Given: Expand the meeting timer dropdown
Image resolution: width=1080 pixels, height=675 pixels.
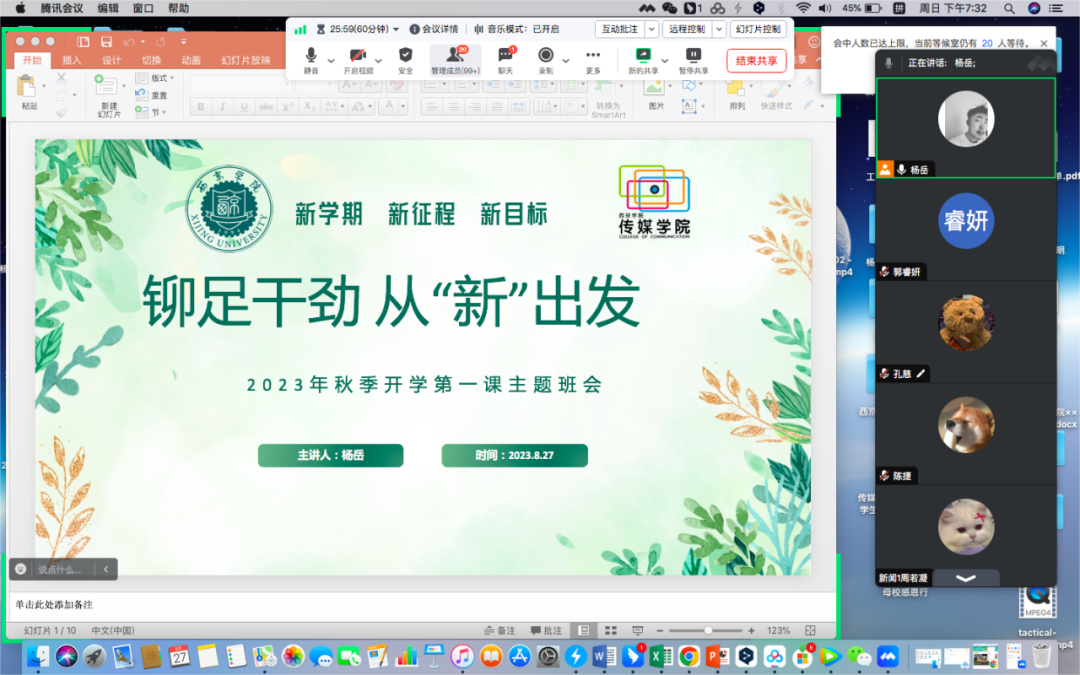Looking at the screenshot, I should click(x=397, y=29).
